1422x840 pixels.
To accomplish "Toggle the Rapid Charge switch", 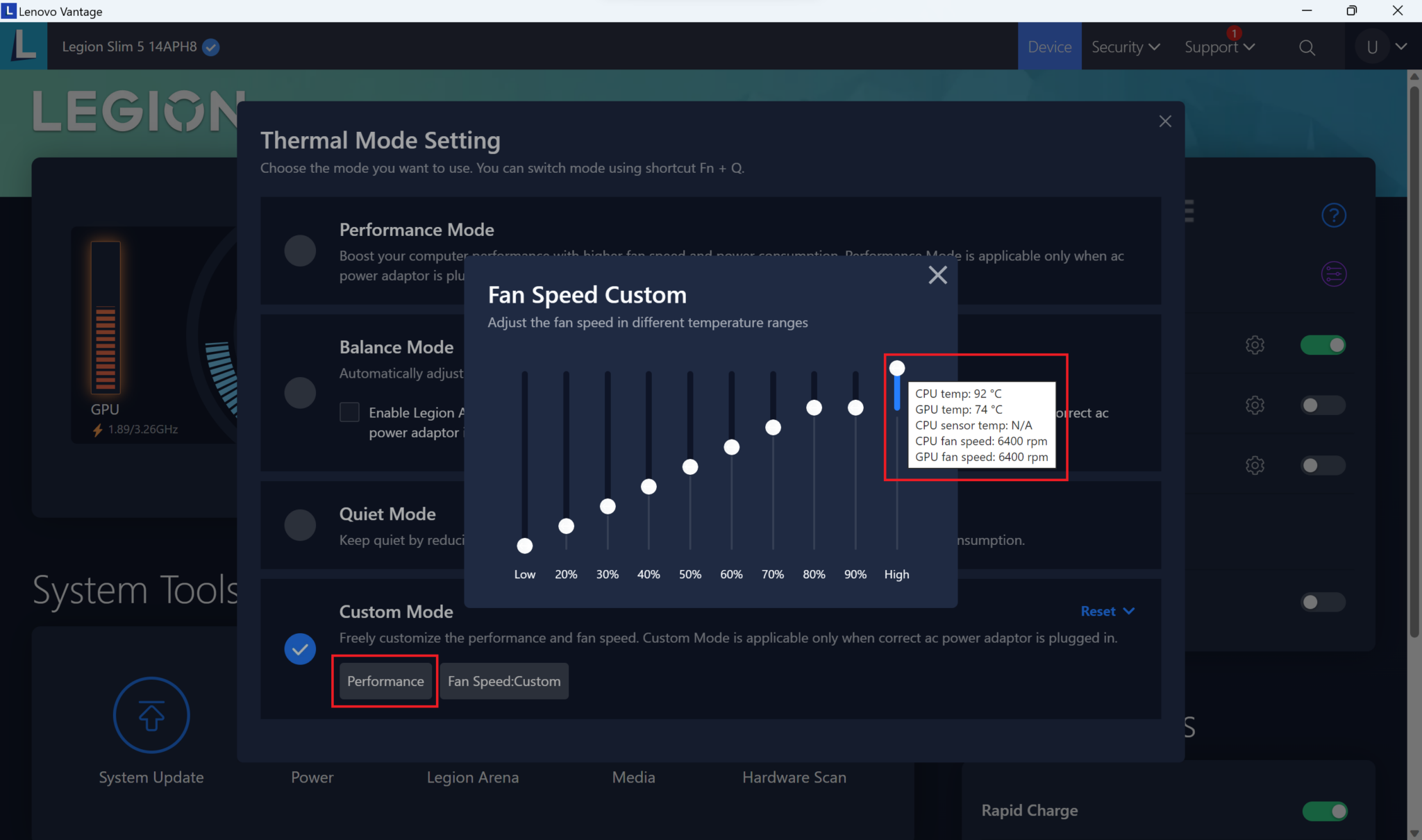I will point(1324,811).
